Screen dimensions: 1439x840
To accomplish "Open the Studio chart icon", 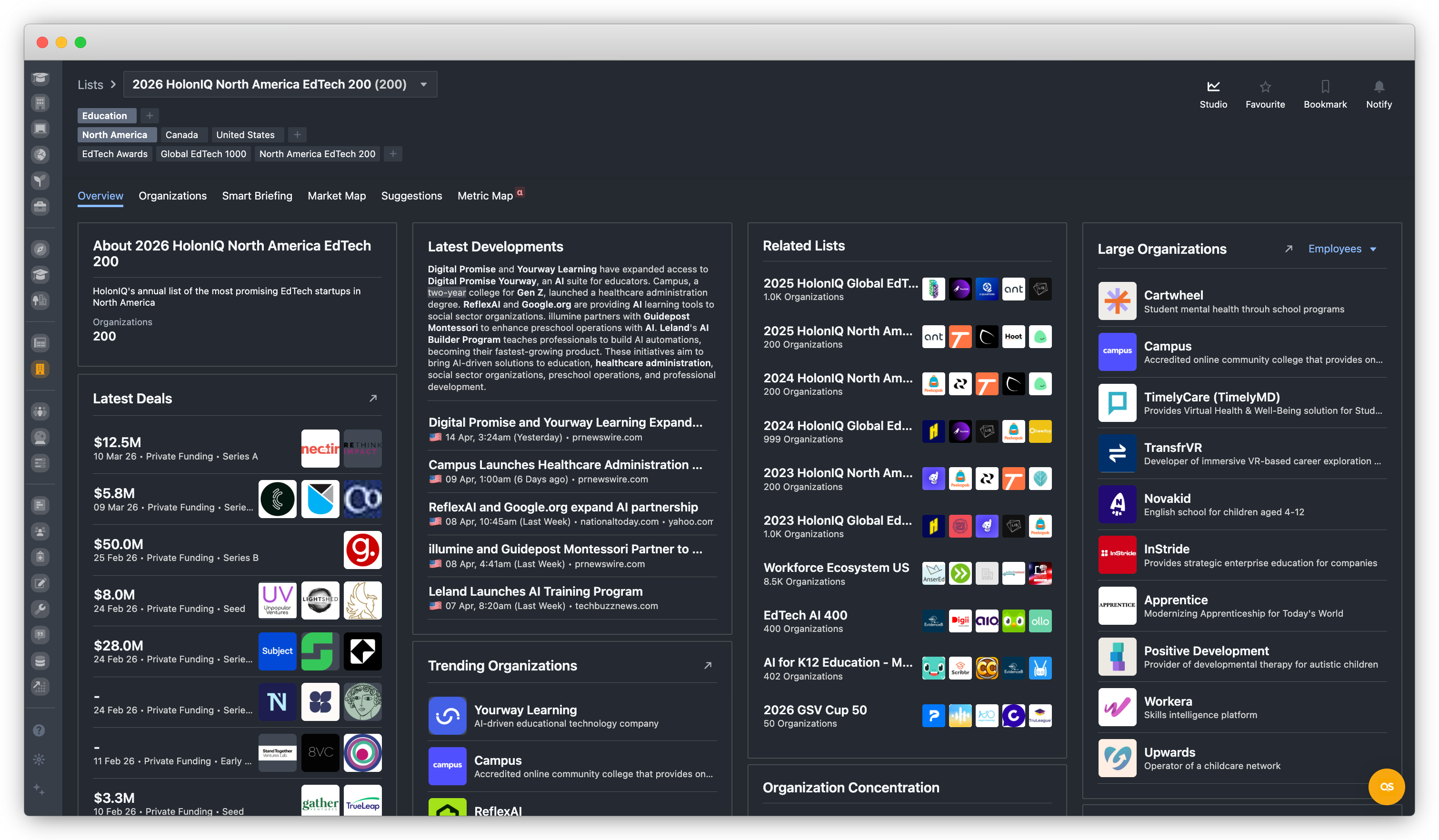I will coord(1213,87).
